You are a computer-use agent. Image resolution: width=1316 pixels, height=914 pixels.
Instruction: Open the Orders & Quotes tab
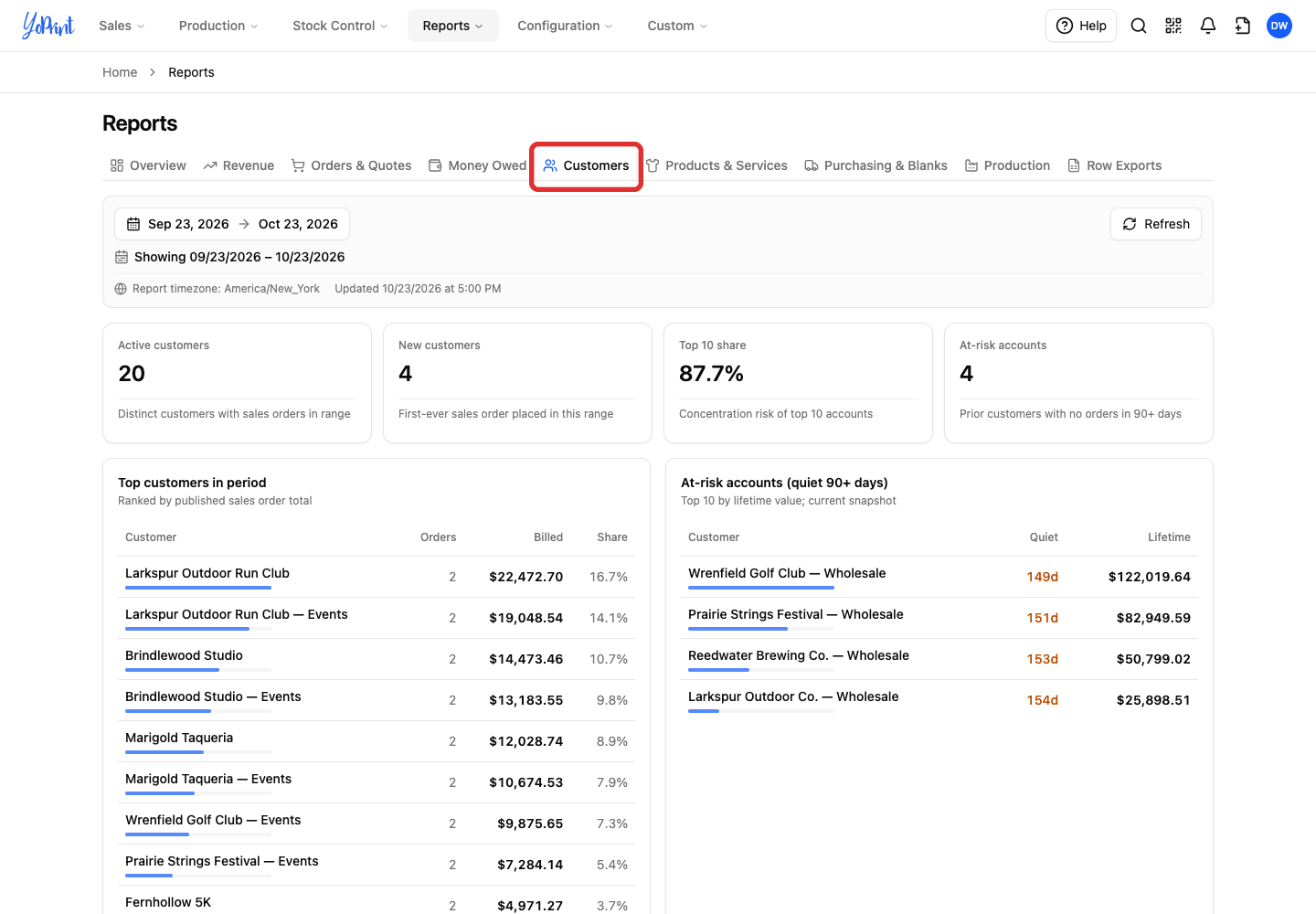point(351,165)
